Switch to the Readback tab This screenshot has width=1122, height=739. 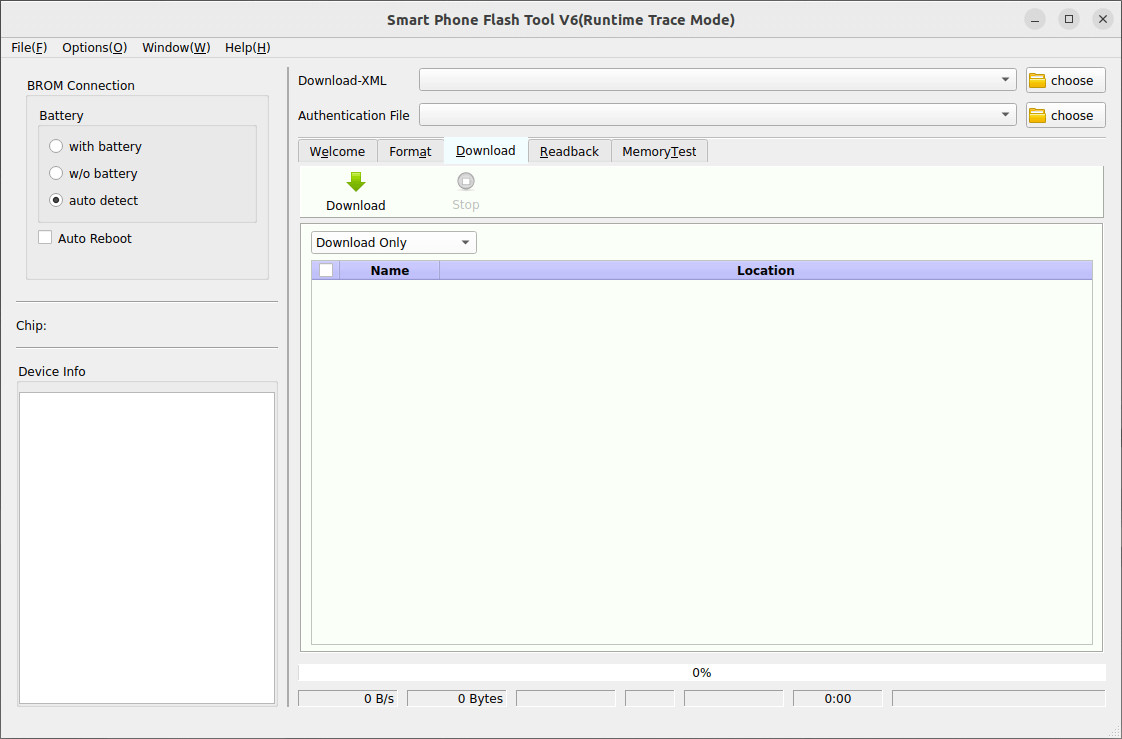coord(568,151)
